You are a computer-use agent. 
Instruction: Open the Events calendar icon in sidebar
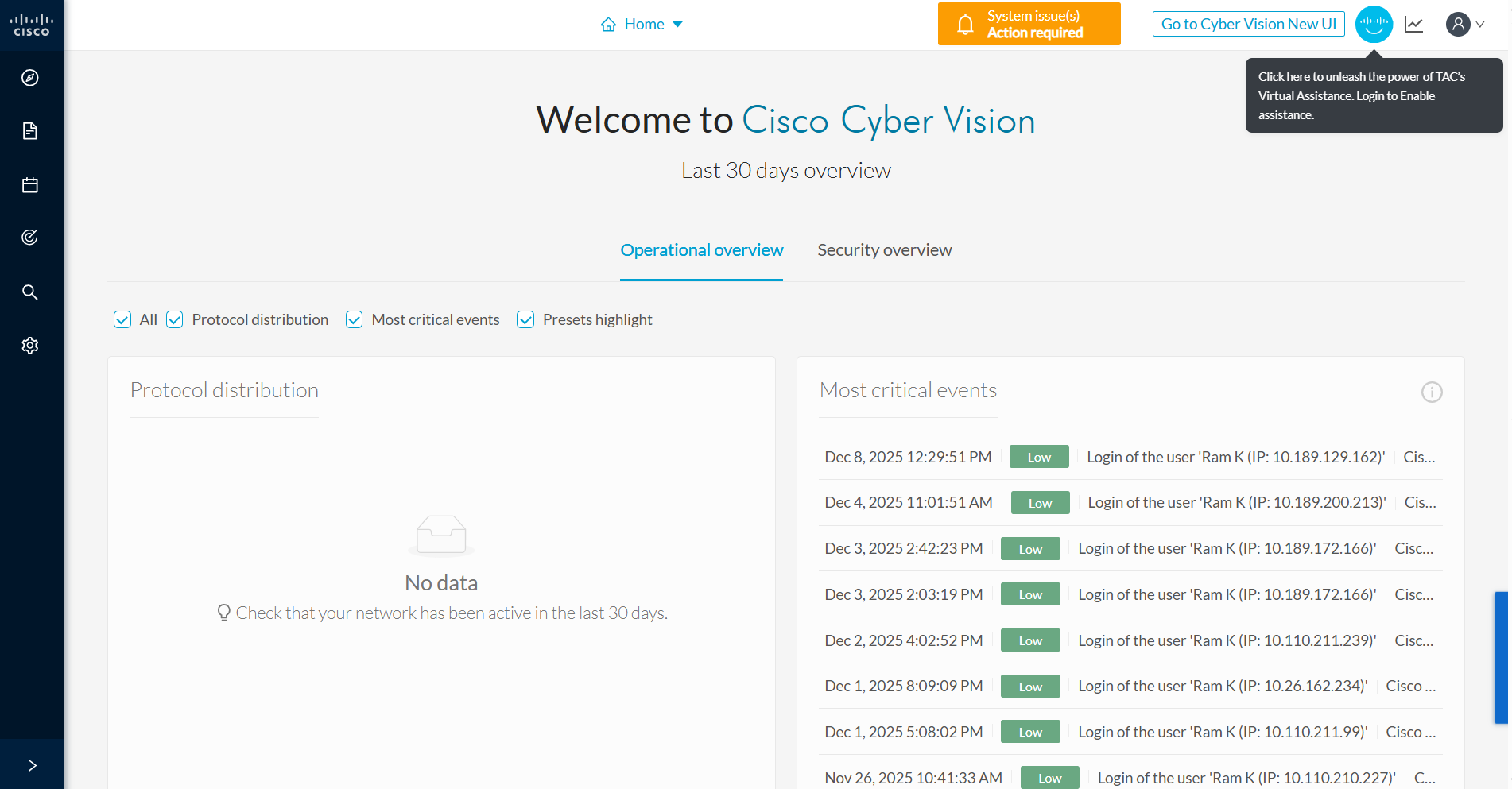pos(30,185)
